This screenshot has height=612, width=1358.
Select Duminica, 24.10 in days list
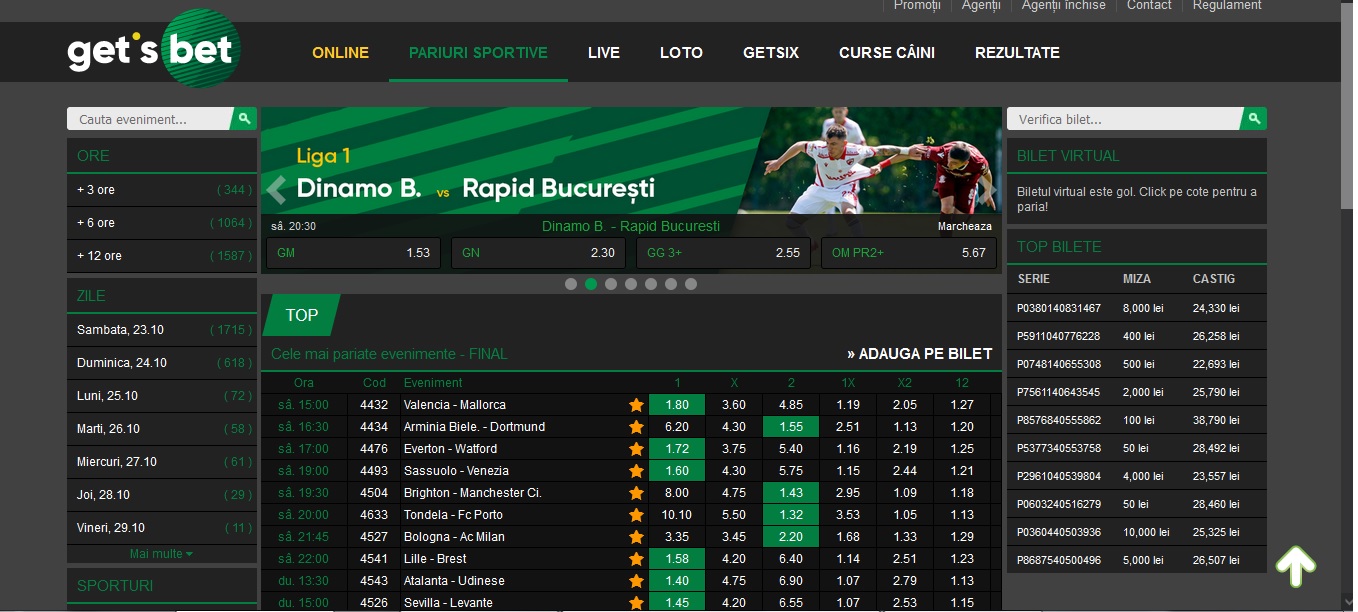pos(162,363)
